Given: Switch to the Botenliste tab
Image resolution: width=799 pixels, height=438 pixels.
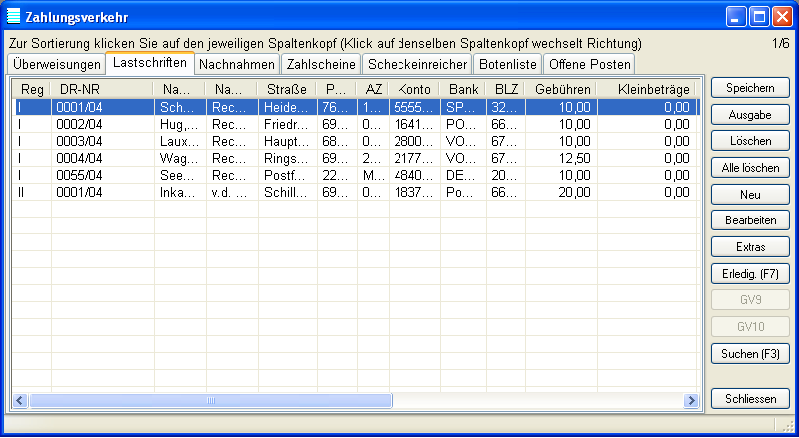Looking at the screenshot, I should [508, 64].
